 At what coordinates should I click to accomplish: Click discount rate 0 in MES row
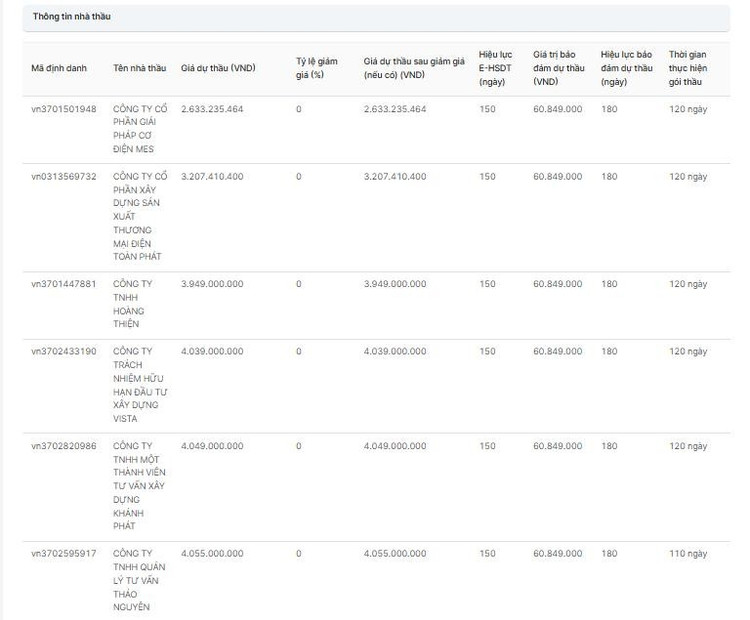(x=298, y=109)
